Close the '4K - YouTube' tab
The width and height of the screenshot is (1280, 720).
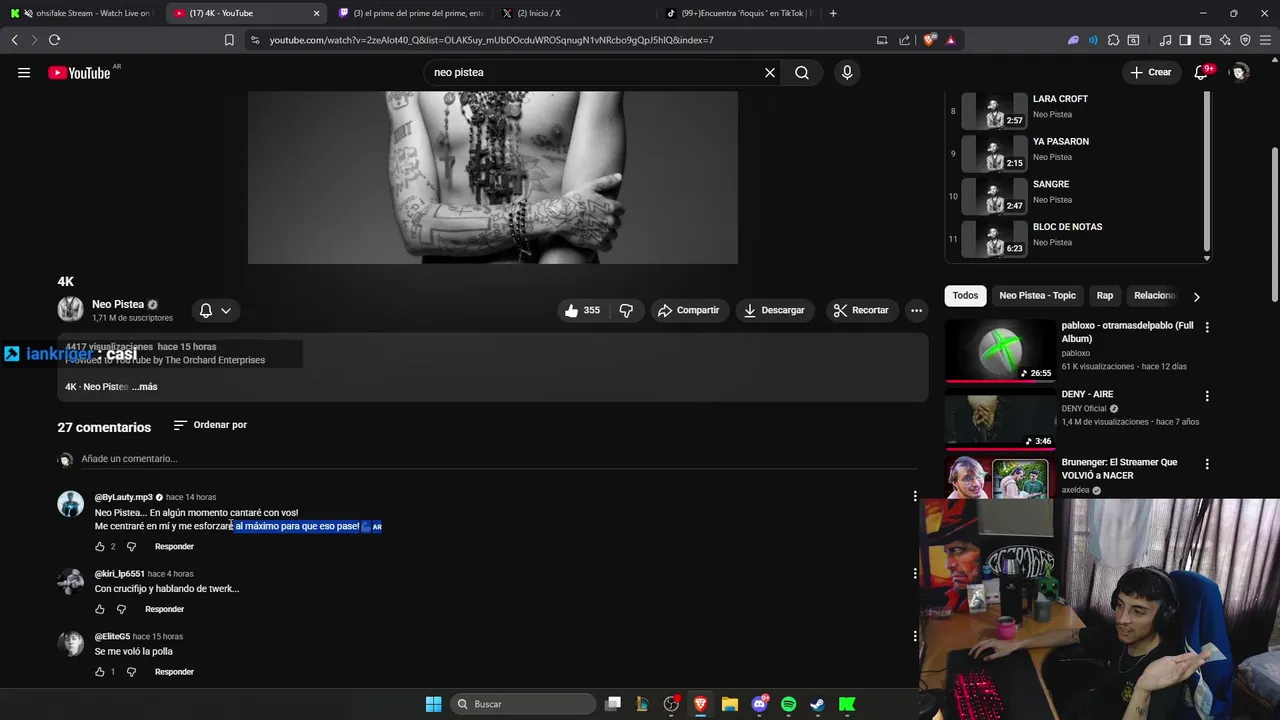click(x=317, y=13)
